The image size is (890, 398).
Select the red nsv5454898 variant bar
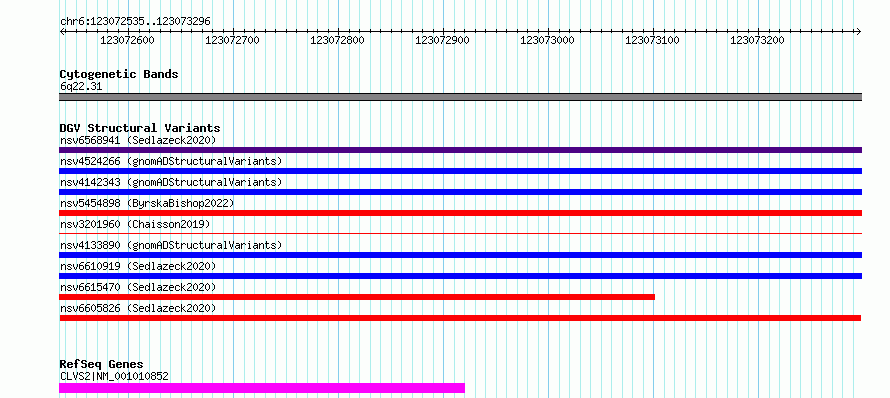click(x=460, y=213)
